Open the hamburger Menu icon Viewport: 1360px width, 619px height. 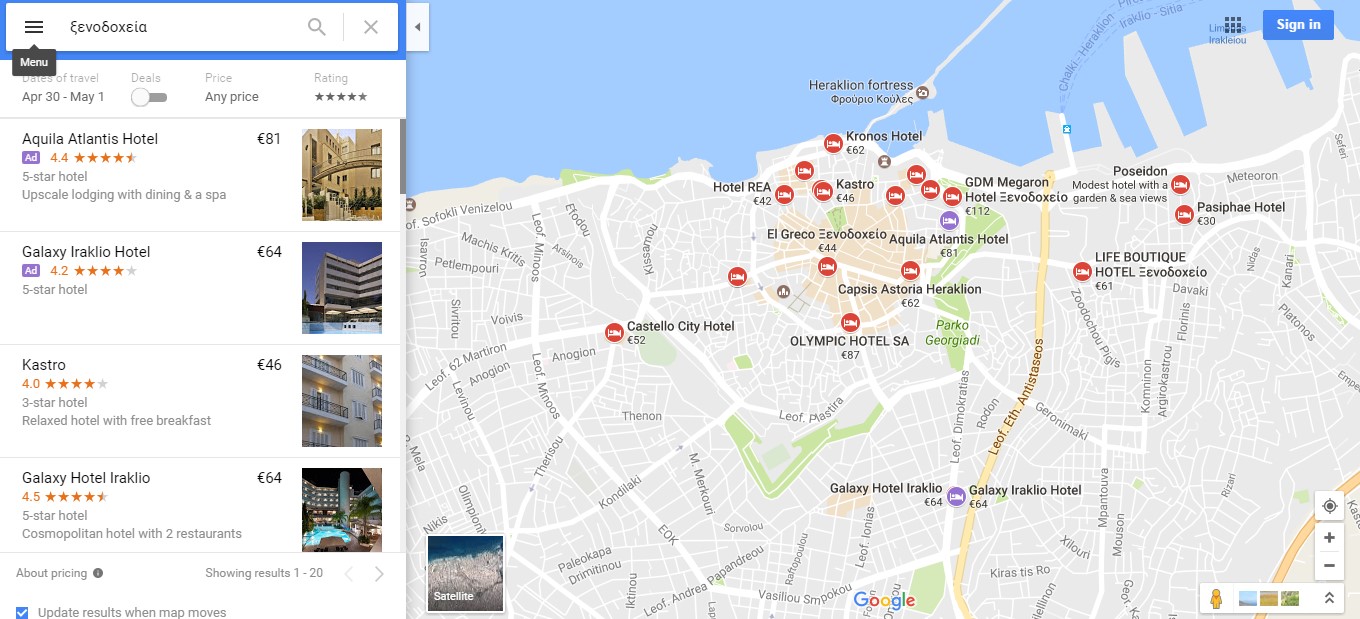coord(34,27)
